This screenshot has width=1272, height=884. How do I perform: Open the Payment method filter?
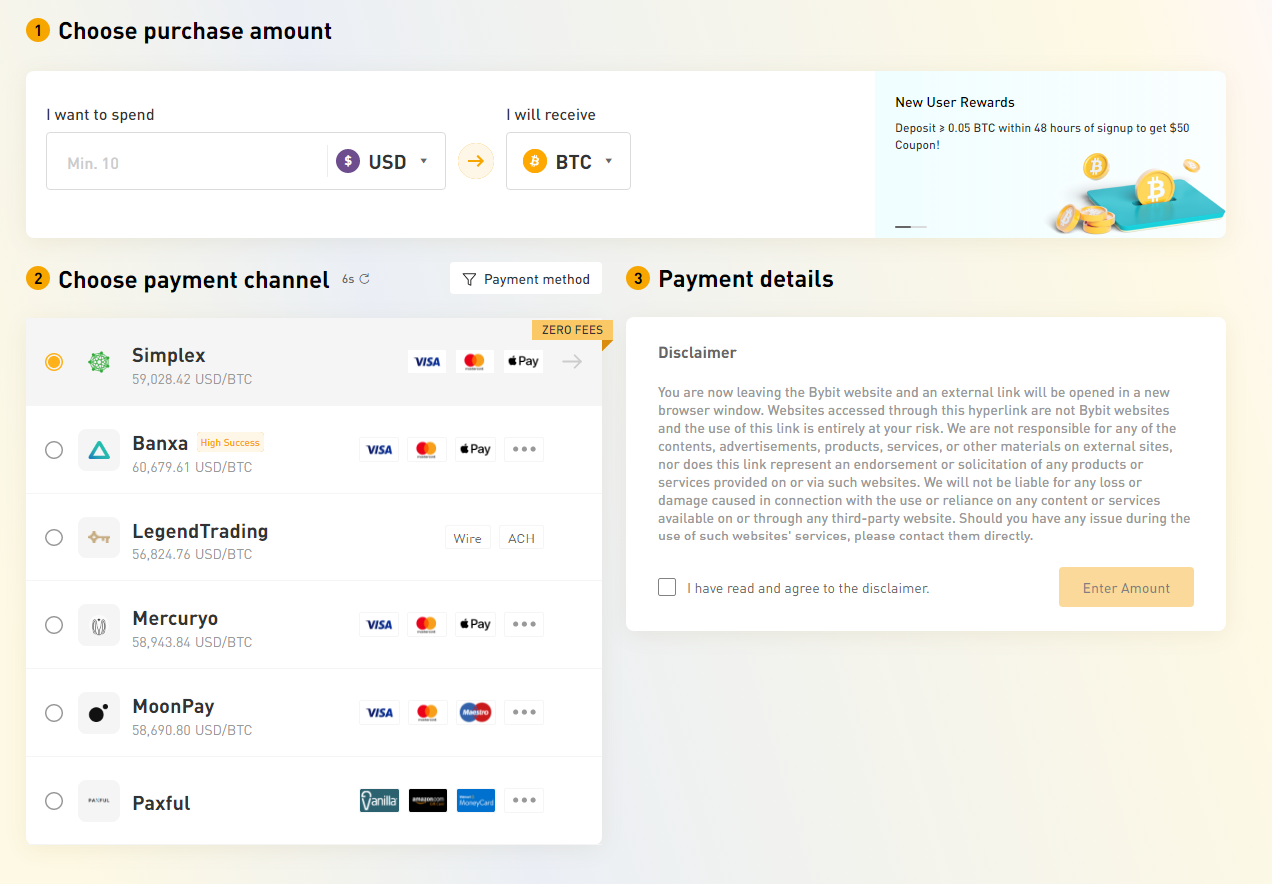click(x=526, y=279)
